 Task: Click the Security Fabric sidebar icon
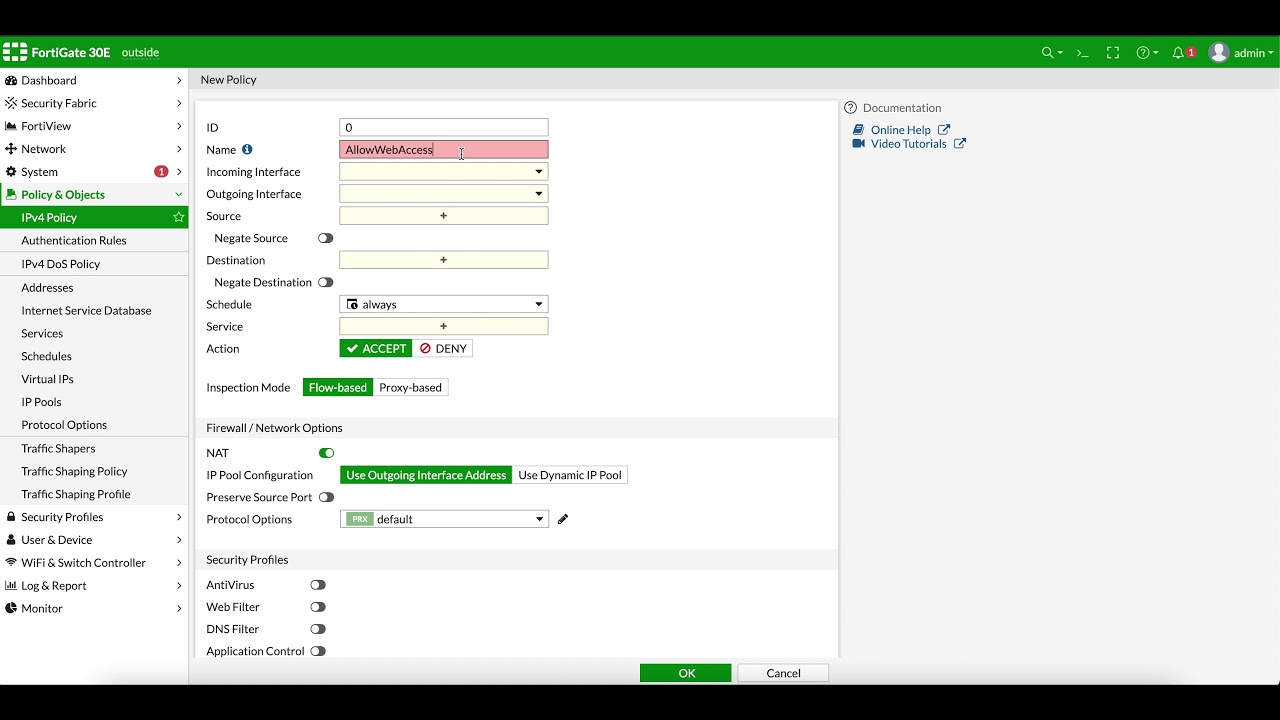11,103
